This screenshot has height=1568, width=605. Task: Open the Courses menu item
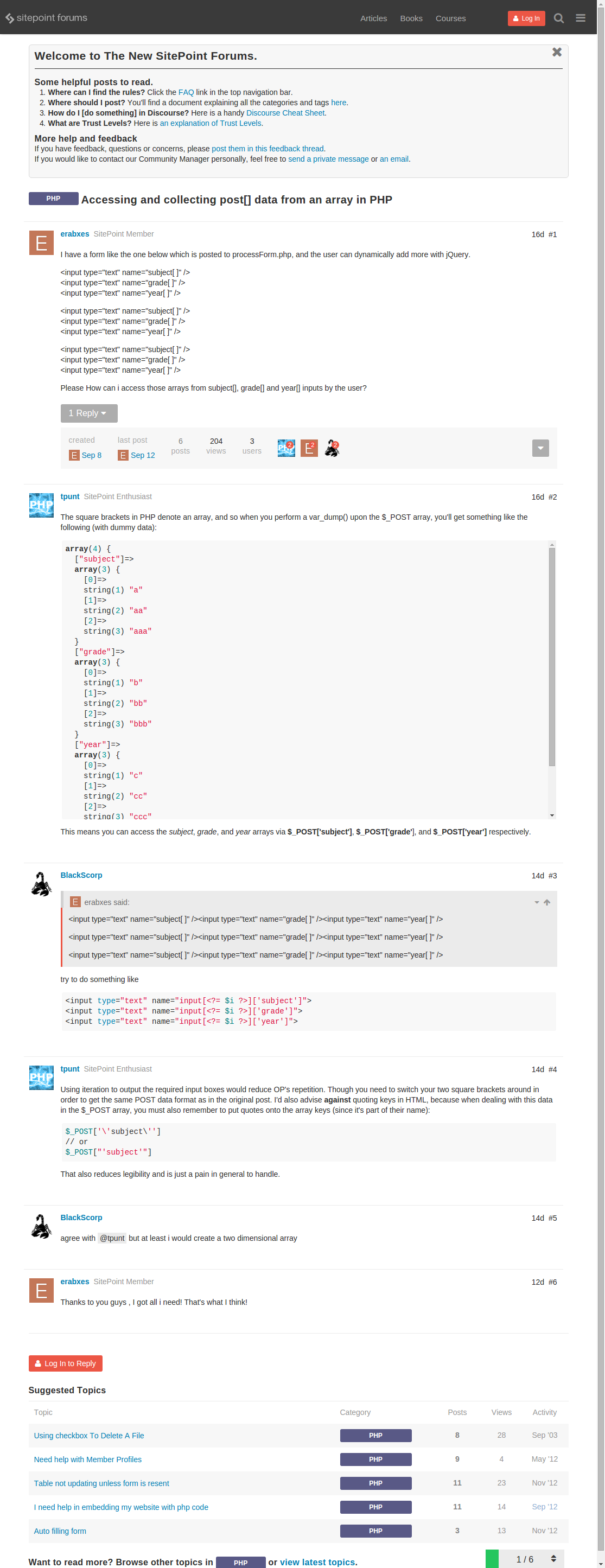450,18
